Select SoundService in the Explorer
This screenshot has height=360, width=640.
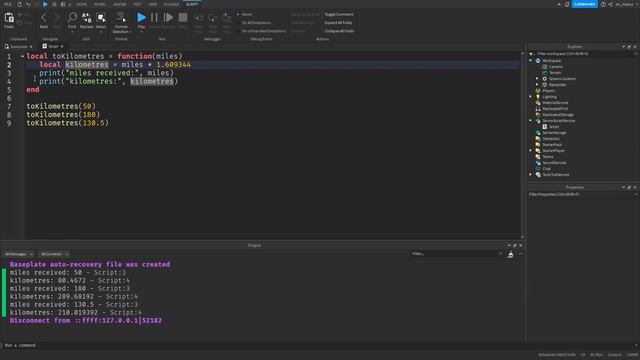click(554, 163)
